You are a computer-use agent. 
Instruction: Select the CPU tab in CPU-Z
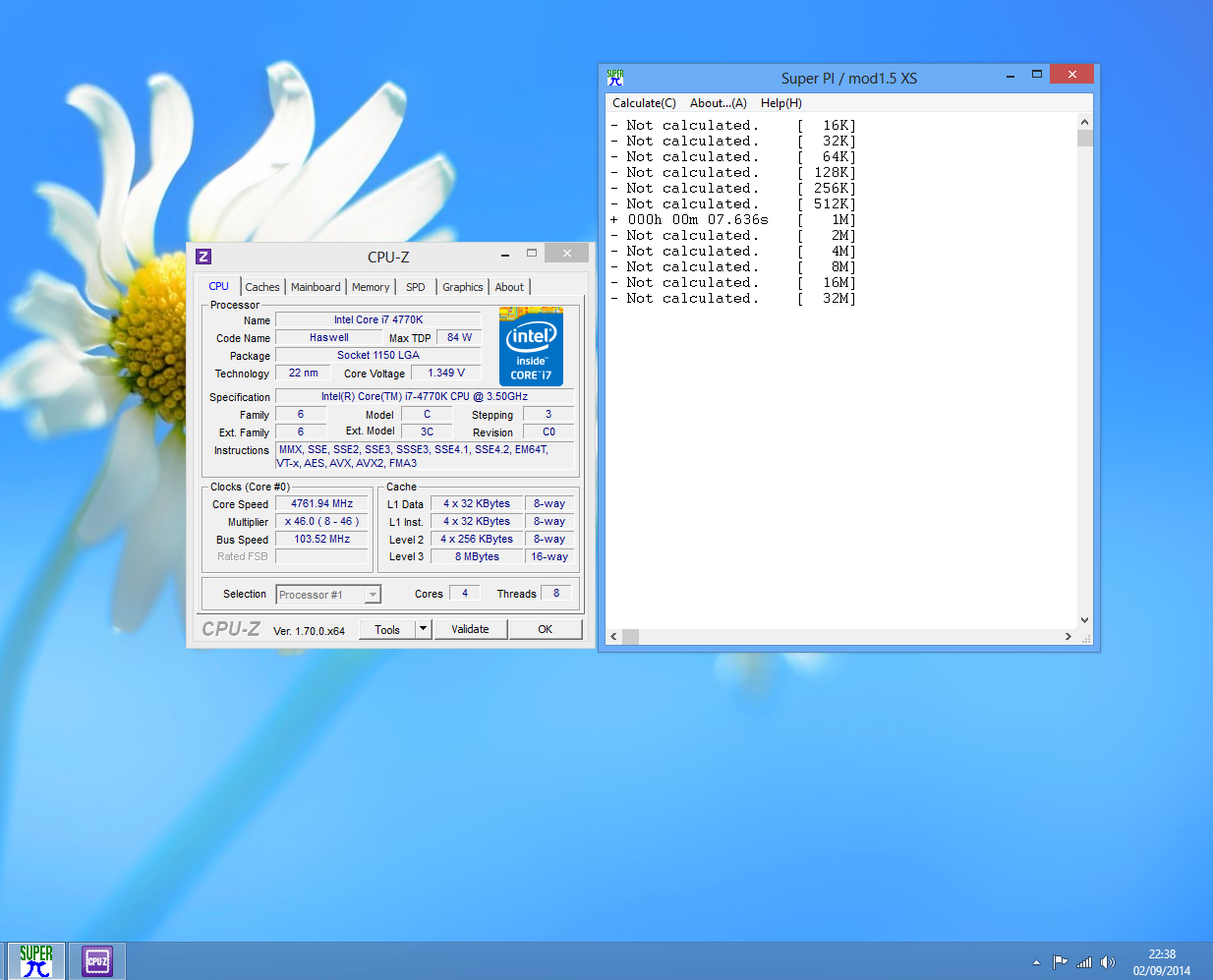click(218, 286)
